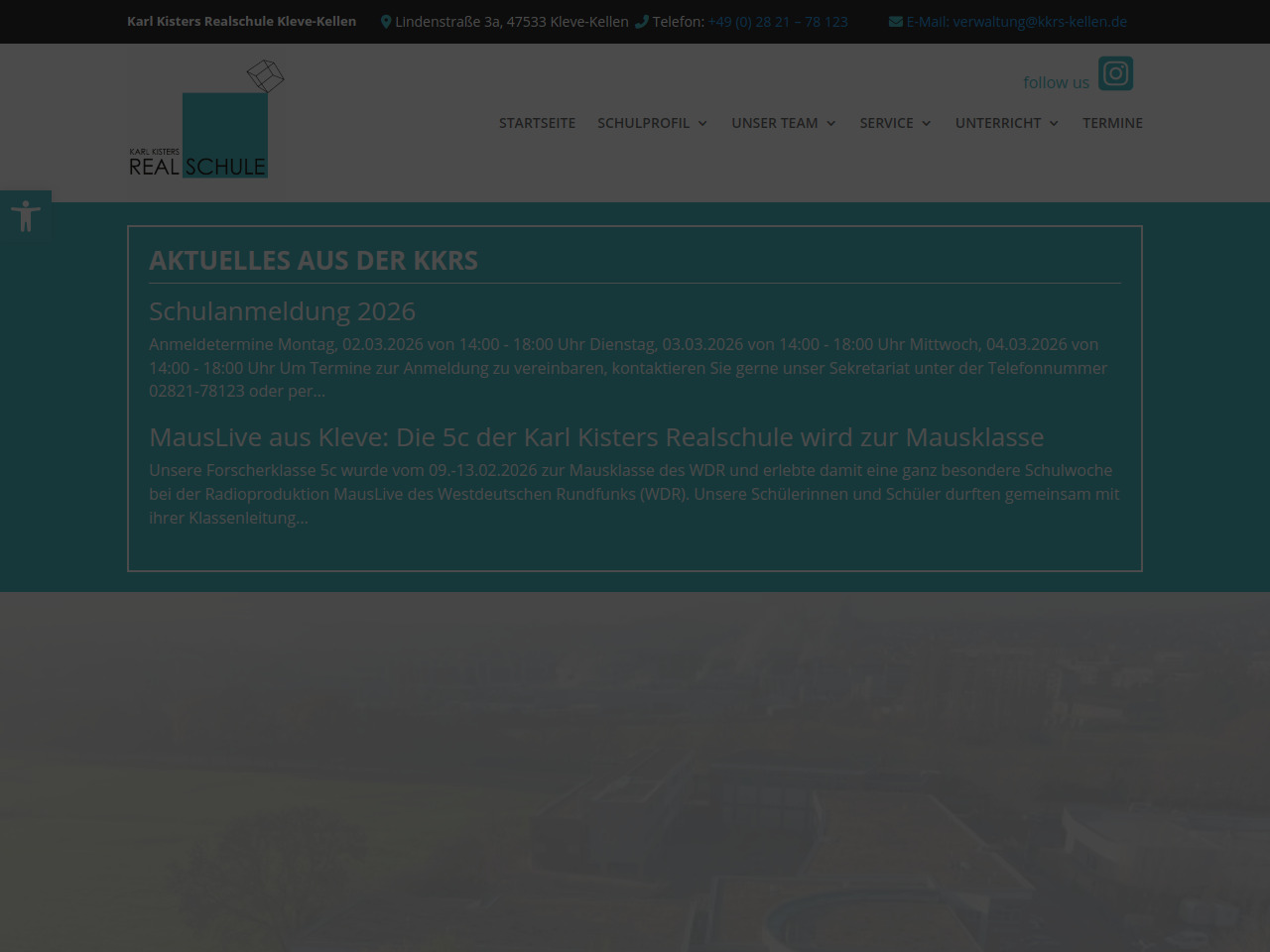
Task: Click the follow us text link
Action: tap(1056, 82)
